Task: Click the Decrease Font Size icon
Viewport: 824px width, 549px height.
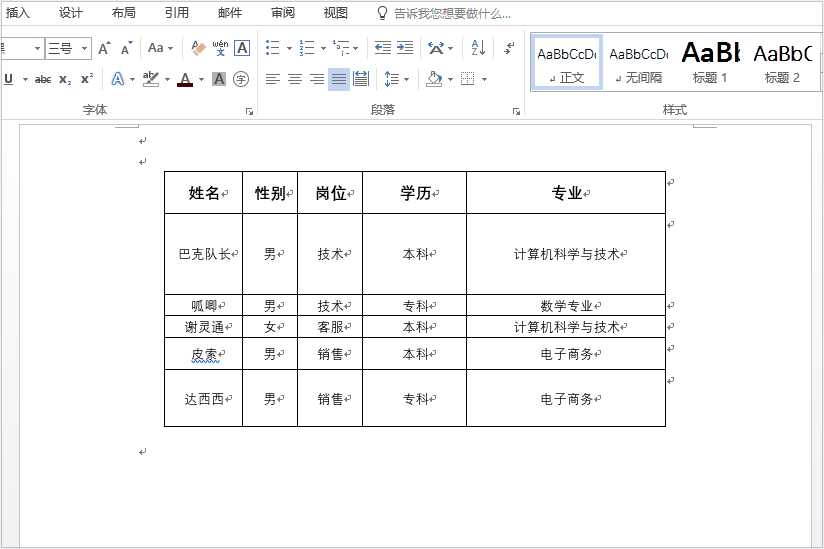Action: pos(126,48)
